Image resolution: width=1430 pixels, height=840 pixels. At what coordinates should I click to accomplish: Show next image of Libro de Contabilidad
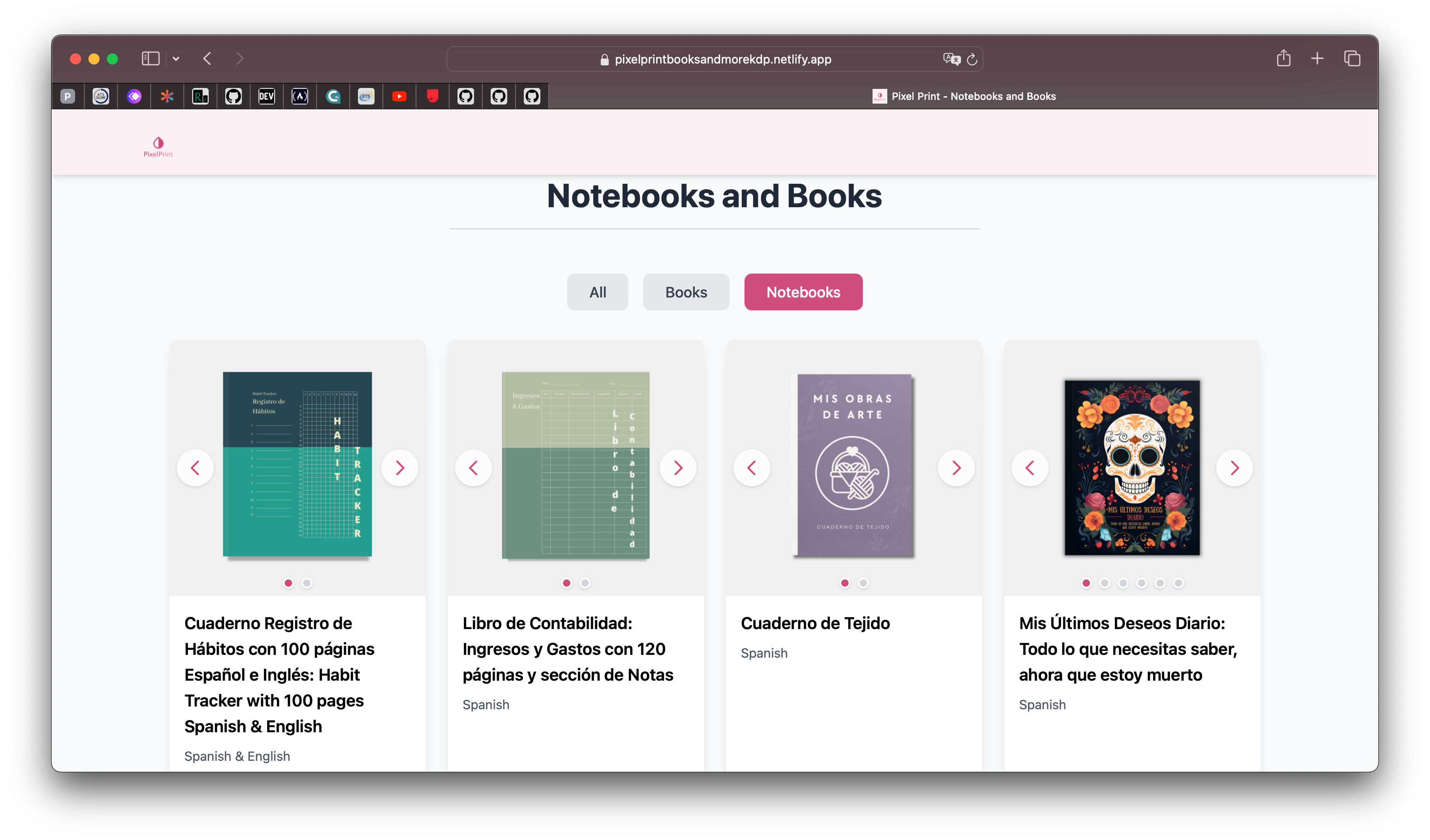click(678, 468)
